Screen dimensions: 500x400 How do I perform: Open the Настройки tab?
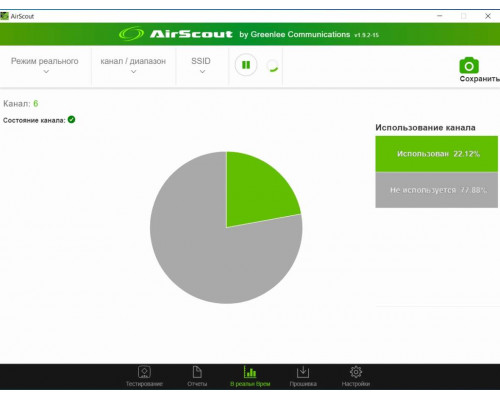[356, 377]
